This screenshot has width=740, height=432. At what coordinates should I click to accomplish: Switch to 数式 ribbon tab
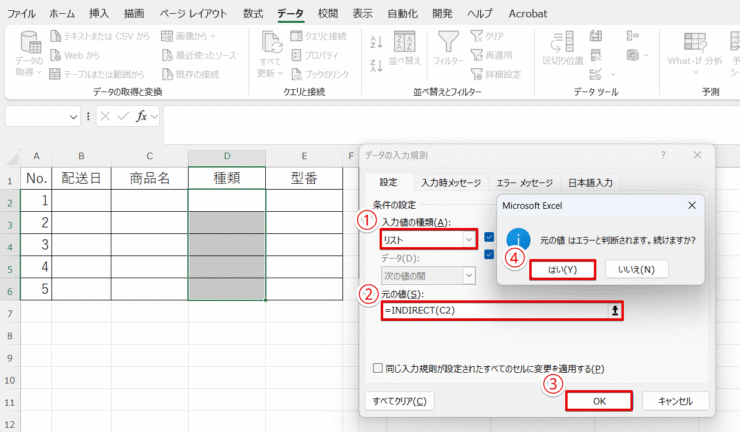pos(253,14)
